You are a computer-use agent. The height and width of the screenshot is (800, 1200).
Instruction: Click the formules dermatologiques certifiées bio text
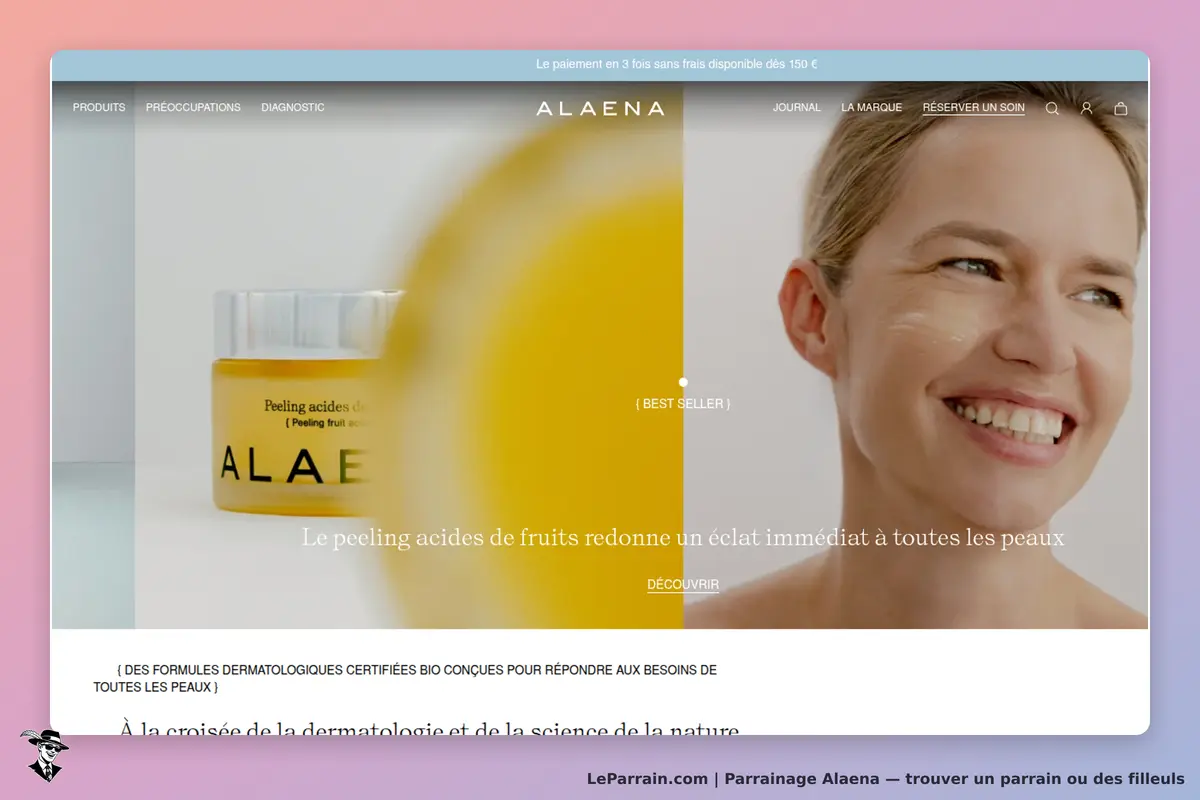point(405,679)
